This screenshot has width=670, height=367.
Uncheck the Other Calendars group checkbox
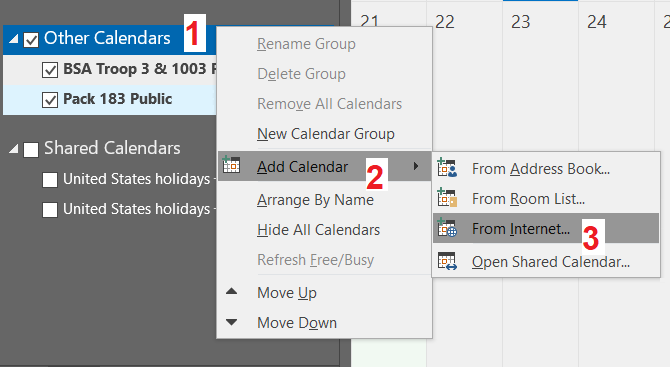pos(31,40)
